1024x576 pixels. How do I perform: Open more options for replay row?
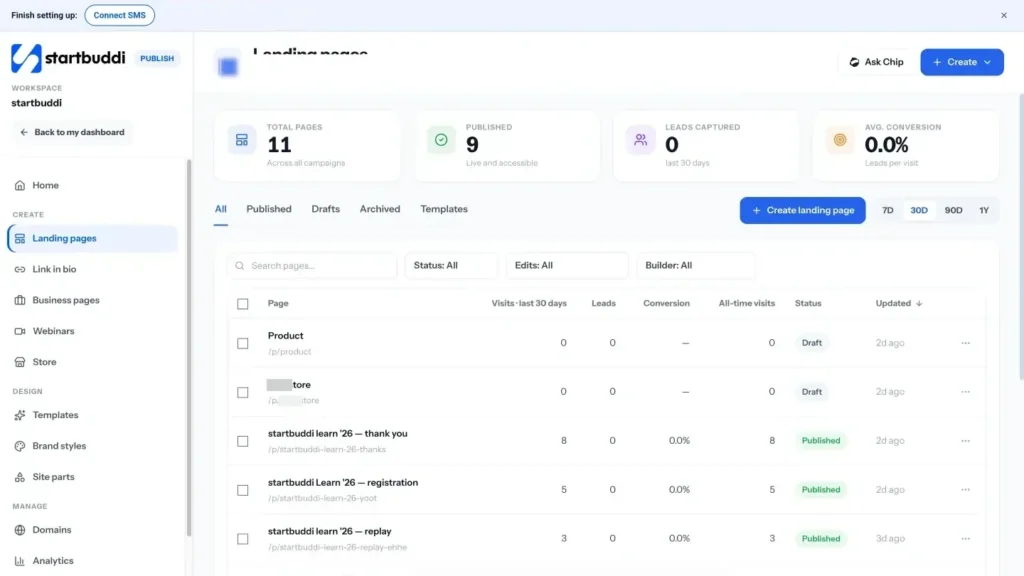(965, 539)
